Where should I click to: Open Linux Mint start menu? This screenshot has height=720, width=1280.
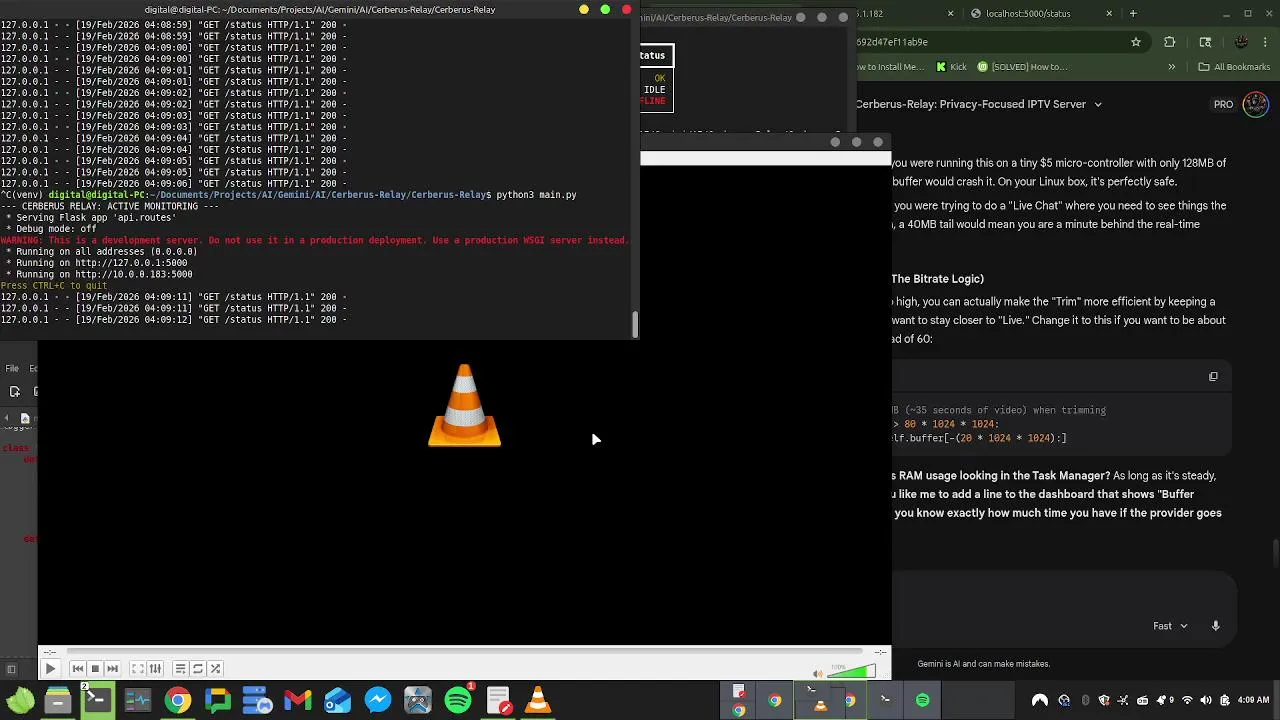pyautogui.click(x=19, y=700)
